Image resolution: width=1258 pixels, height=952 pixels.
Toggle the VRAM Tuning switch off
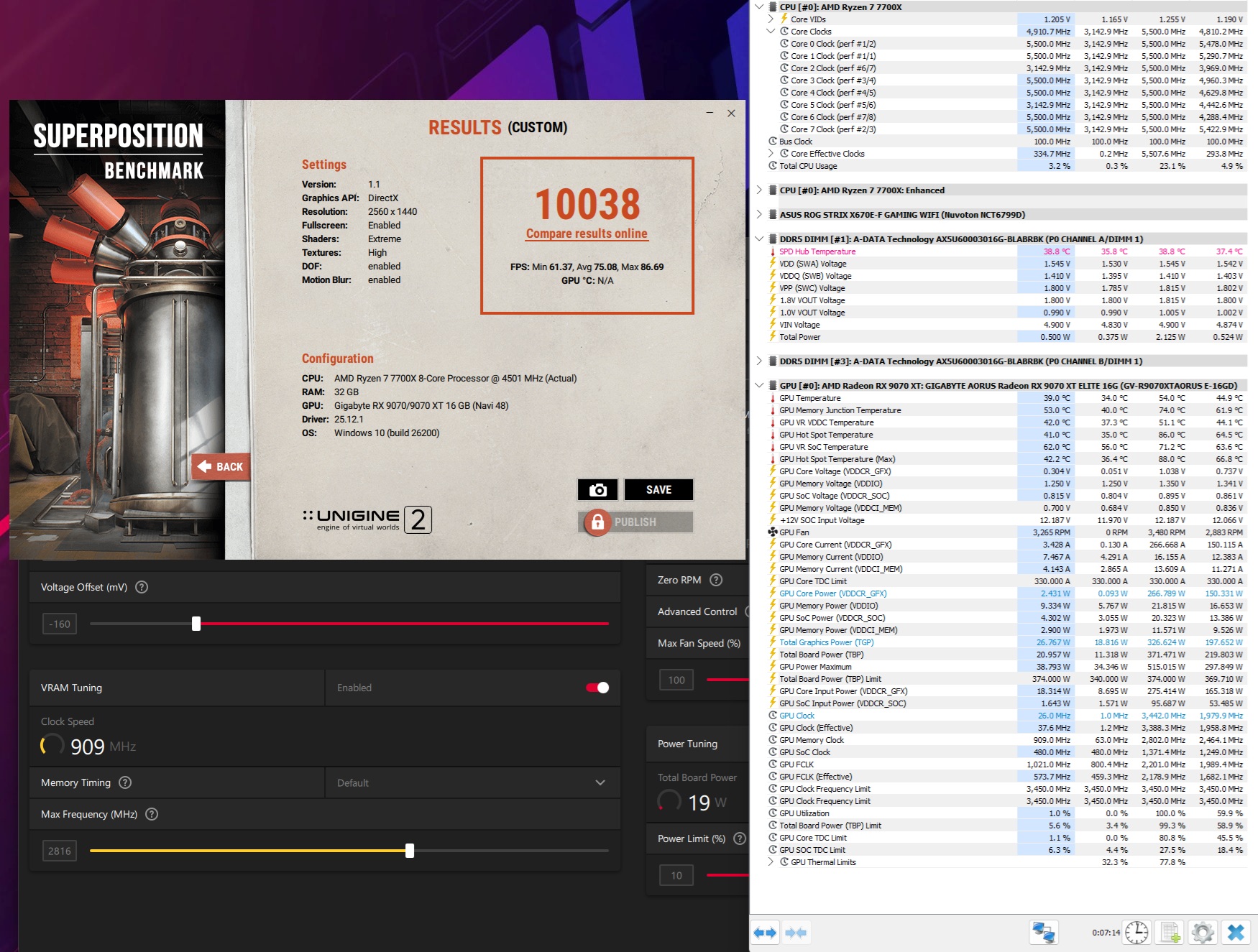tap(597, 688)
